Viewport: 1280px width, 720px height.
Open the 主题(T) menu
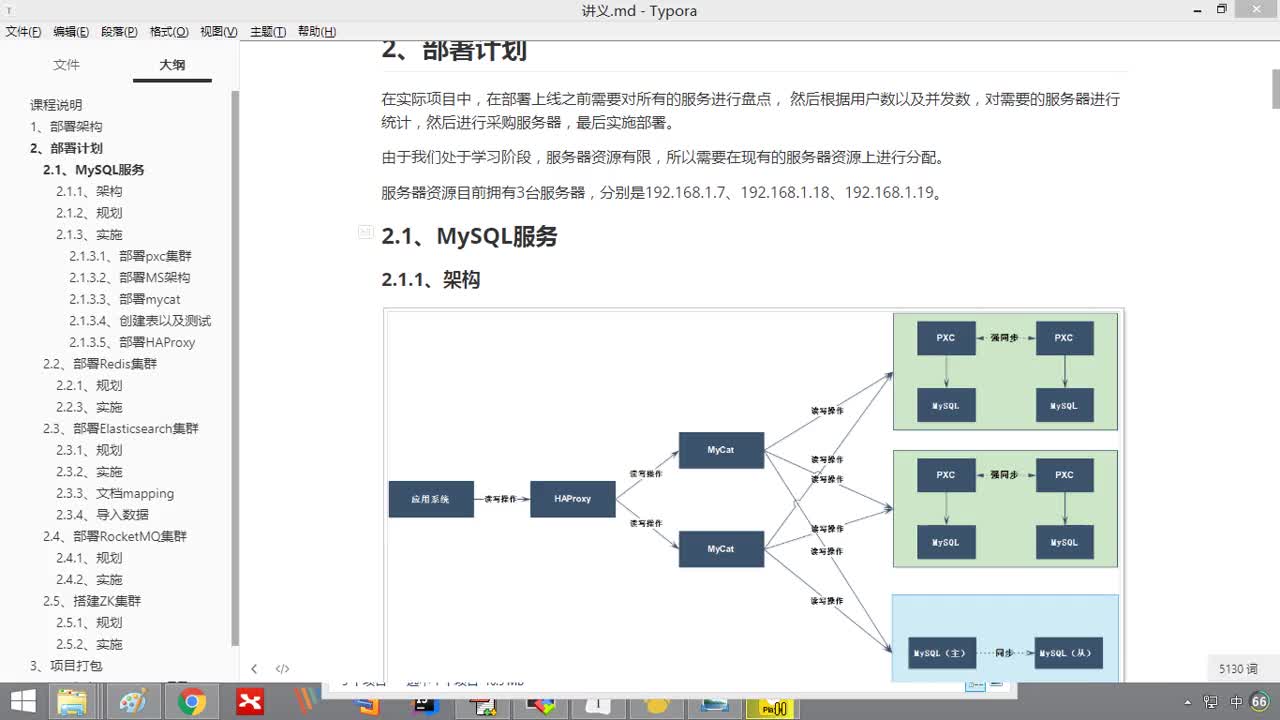pyautogui.click(x=268, y=32)
